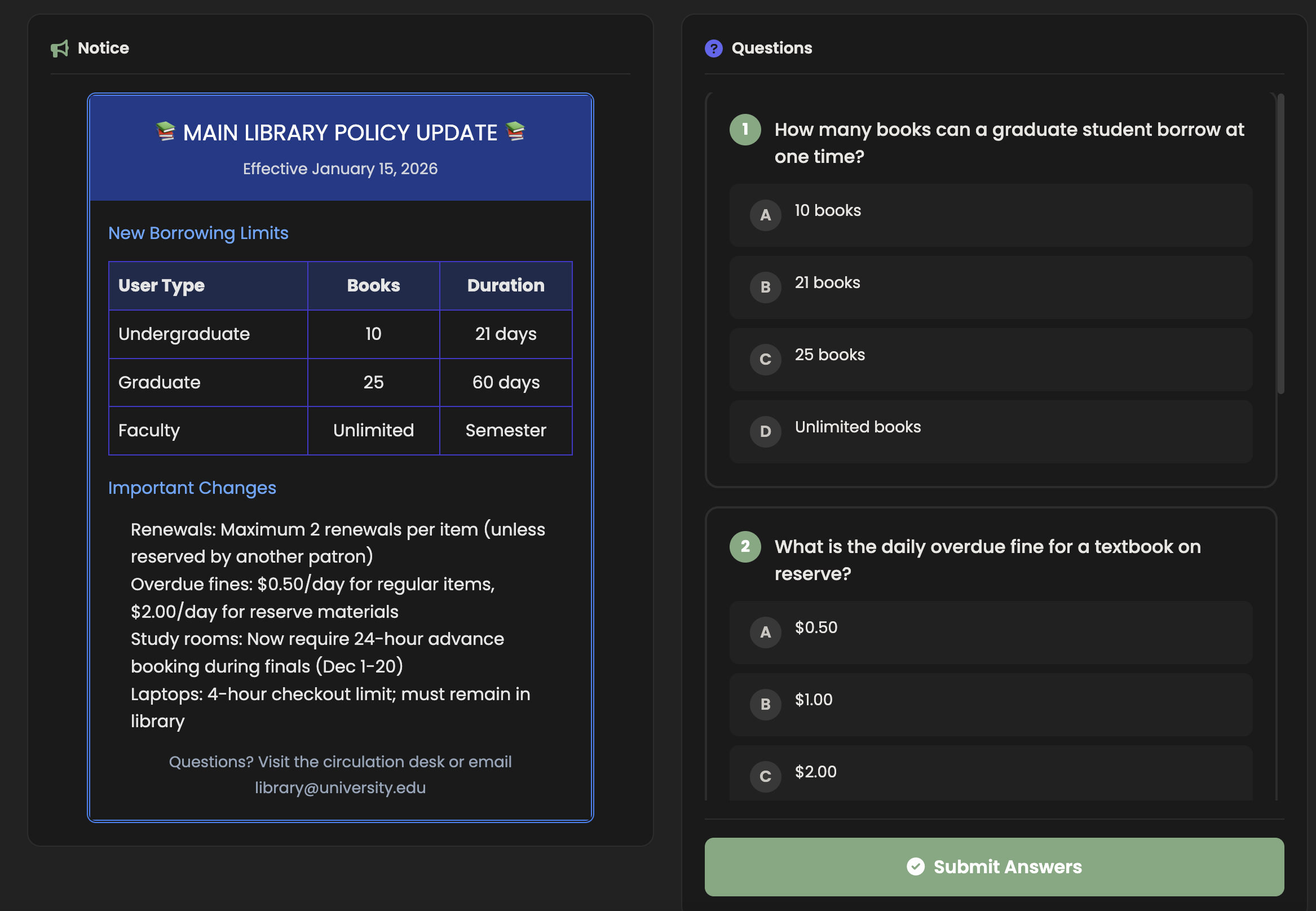Click the 'New Borrowing Limits' heading
This screenshot has width=1316, height=911.
tap(197, 233)
